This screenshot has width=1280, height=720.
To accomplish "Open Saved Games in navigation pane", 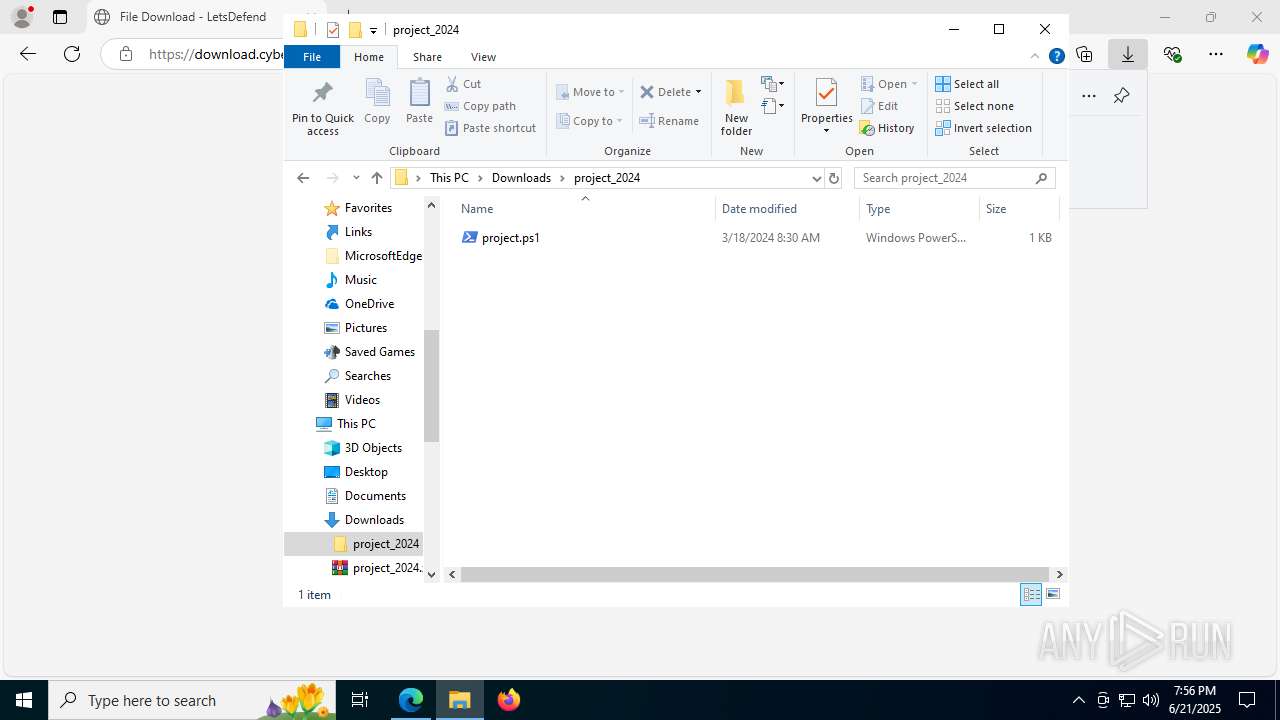I will [x=379, y=352].
